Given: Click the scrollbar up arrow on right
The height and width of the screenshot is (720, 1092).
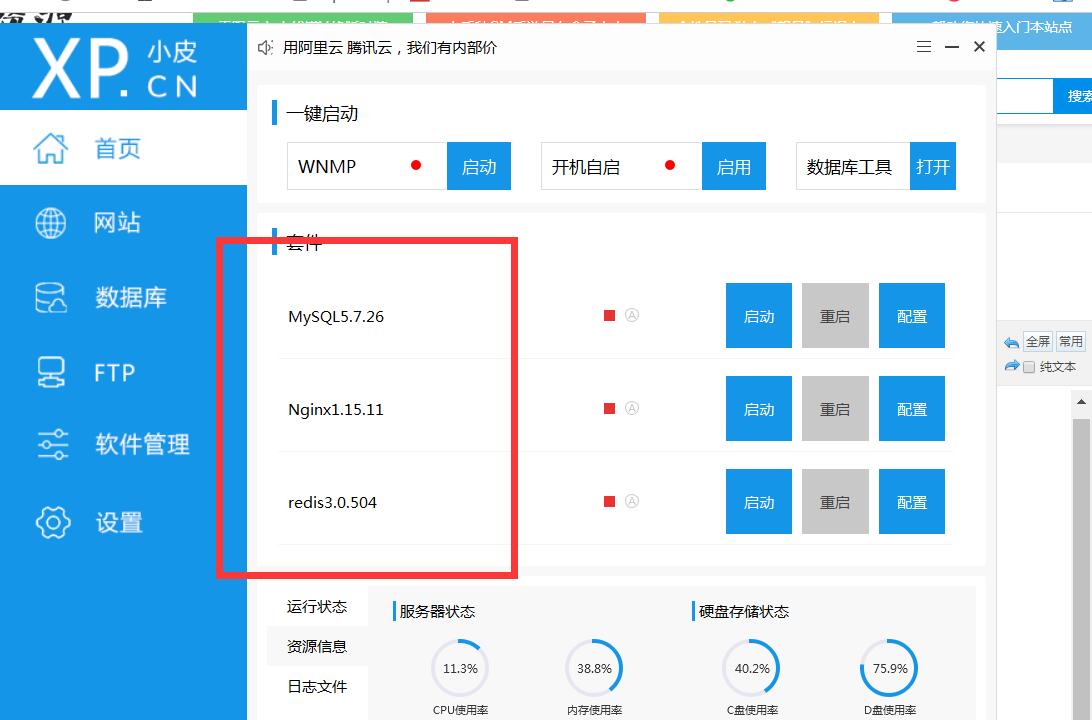Looking at the screenshot, I should (1081, 402).
